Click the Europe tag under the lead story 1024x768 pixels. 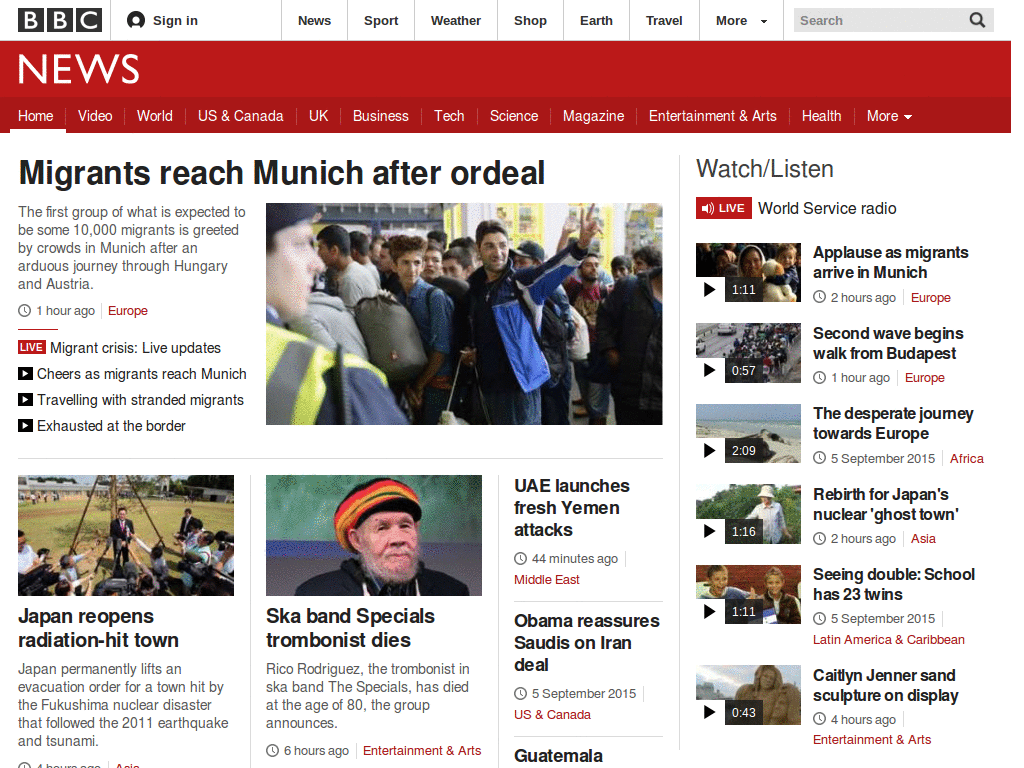point(128,311)
